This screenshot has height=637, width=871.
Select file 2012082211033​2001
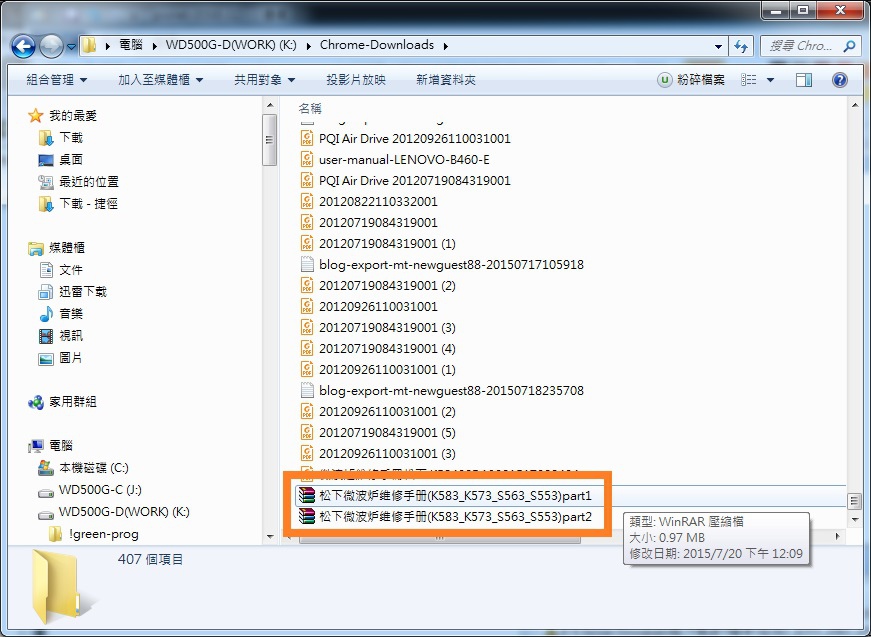point(378,202)
